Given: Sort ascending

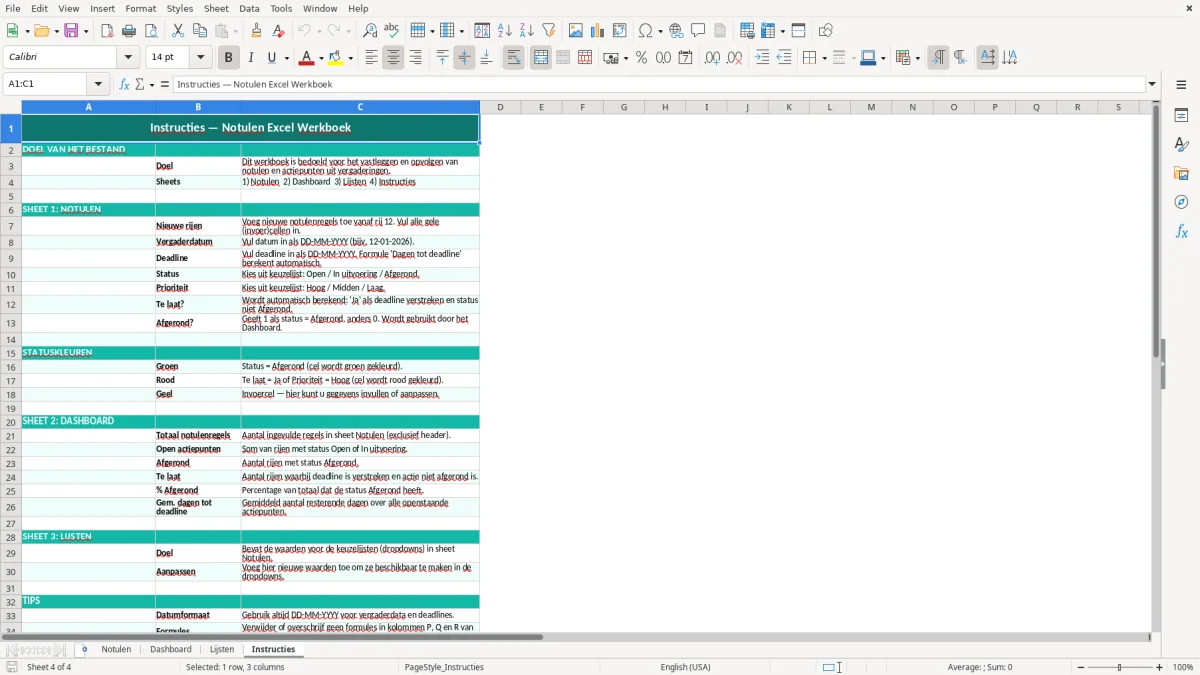Looking at the screenshot, I should pyautogui.click(x=505, y=31).
